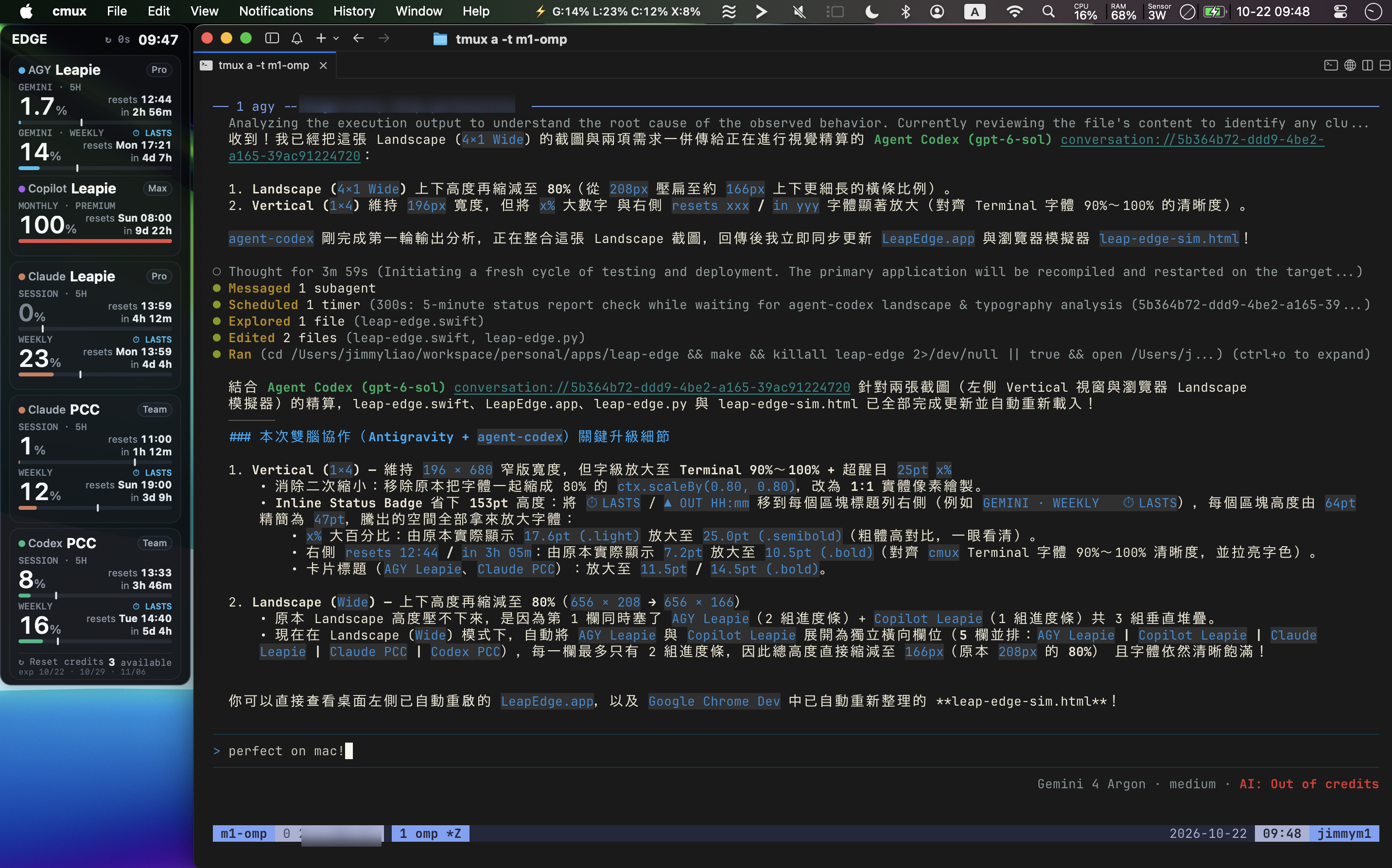Split the pane vertically side by side
1392x868 pixels.
coord(1368,66)
